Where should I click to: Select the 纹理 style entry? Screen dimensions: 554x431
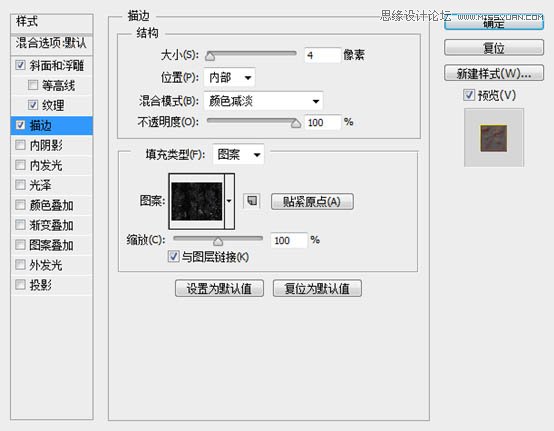(52, 105)
